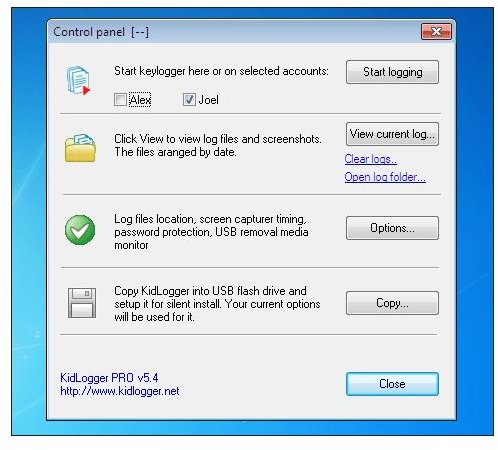The image size is (498, 450).
Task: Close the window with the red X
Action: click(x=436, y=31)
